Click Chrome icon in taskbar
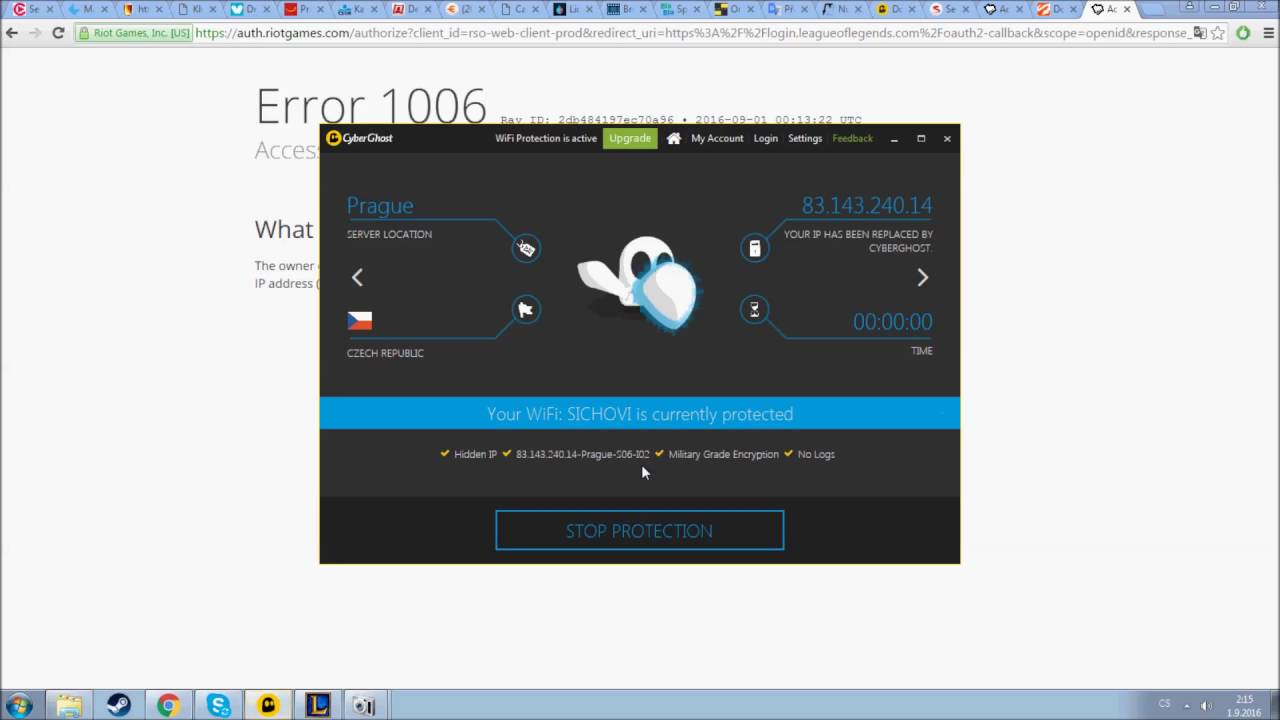1280x720 pixels. coord(168,705)
